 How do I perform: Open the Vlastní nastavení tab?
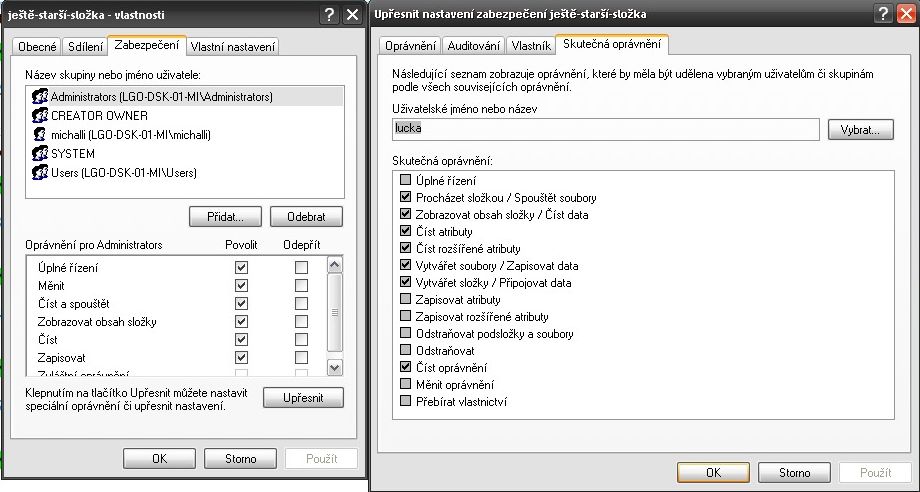(x=233, y=46)
